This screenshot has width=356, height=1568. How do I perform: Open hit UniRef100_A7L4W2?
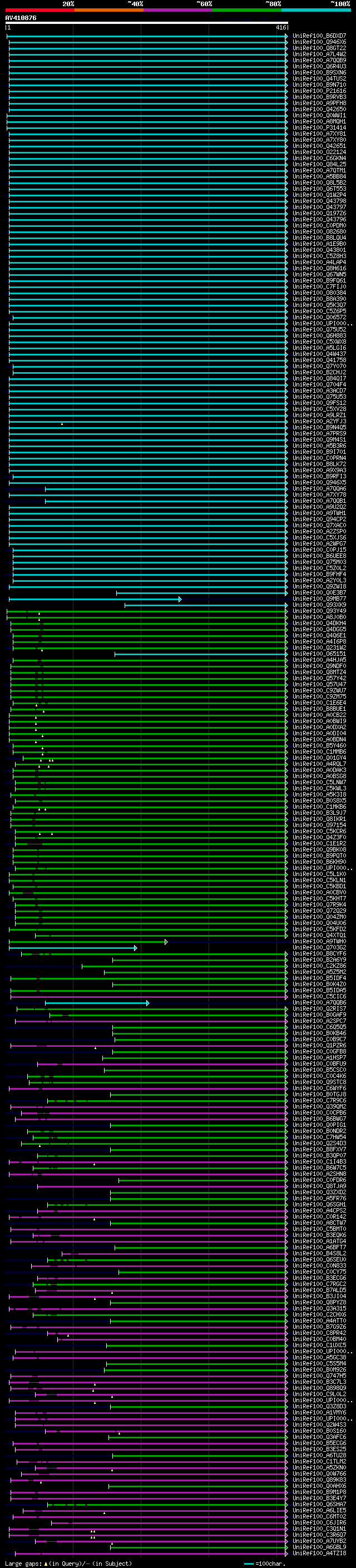coord(319,54)
